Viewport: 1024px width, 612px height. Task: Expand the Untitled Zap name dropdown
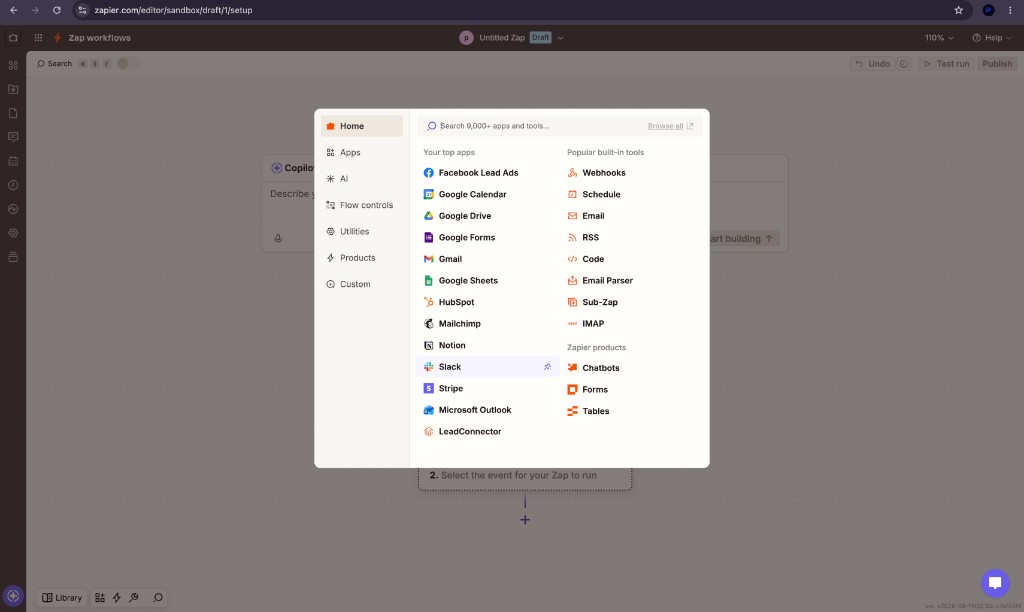560,38
